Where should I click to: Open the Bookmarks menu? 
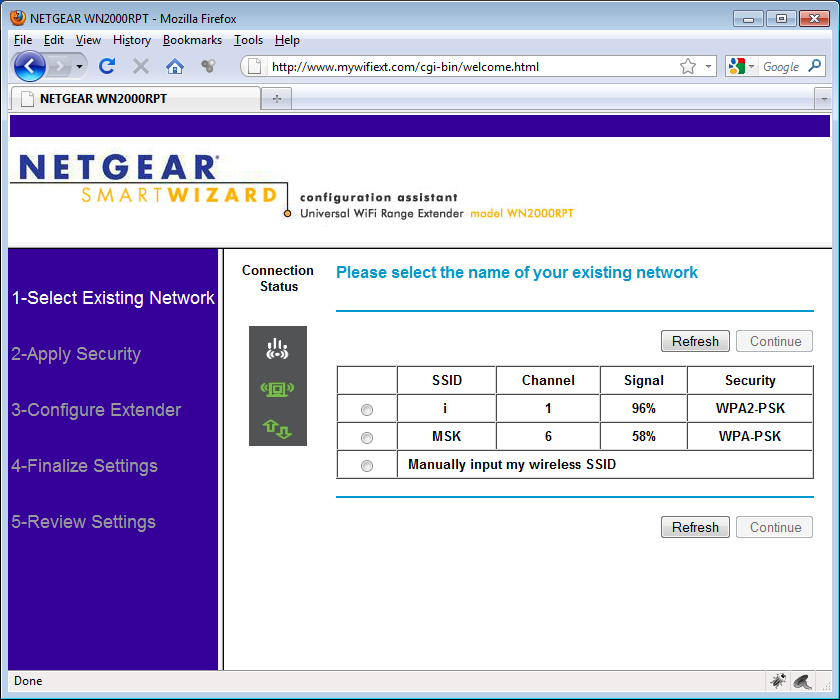(x=192, y=40)
